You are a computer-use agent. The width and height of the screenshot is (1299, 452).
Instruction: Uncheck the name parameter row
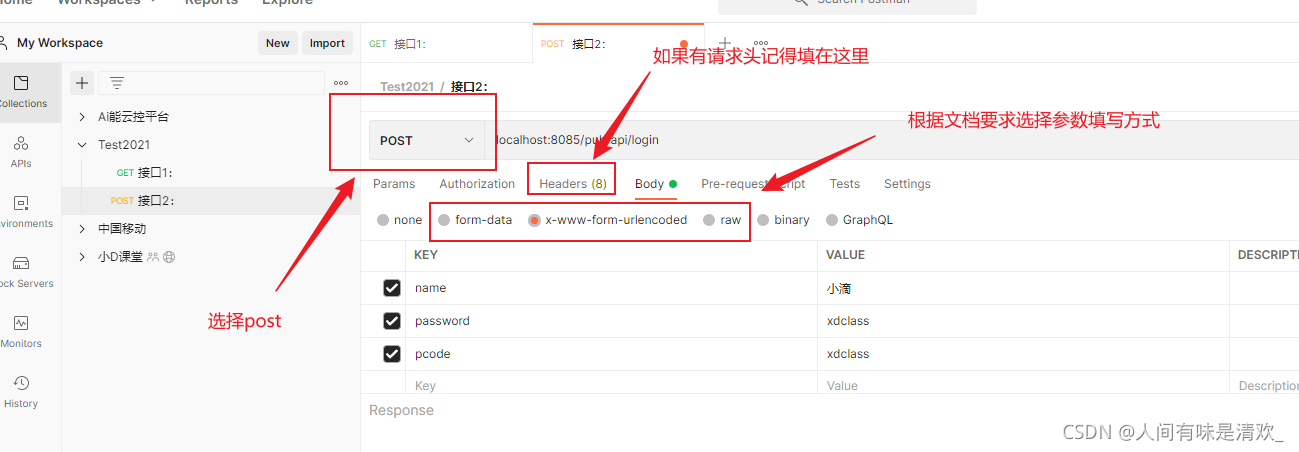pyautogui.click(x=392, y=288)
